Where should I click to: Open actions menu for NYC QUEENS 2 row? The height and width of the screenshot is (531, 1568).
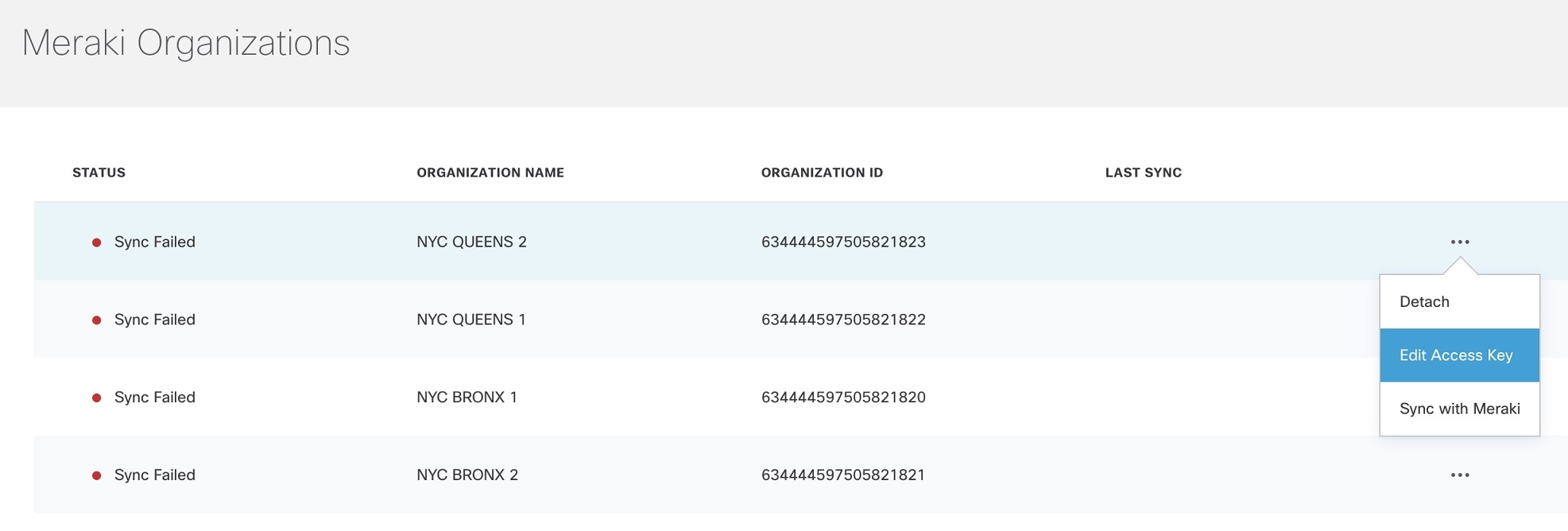click(1460, 242)
